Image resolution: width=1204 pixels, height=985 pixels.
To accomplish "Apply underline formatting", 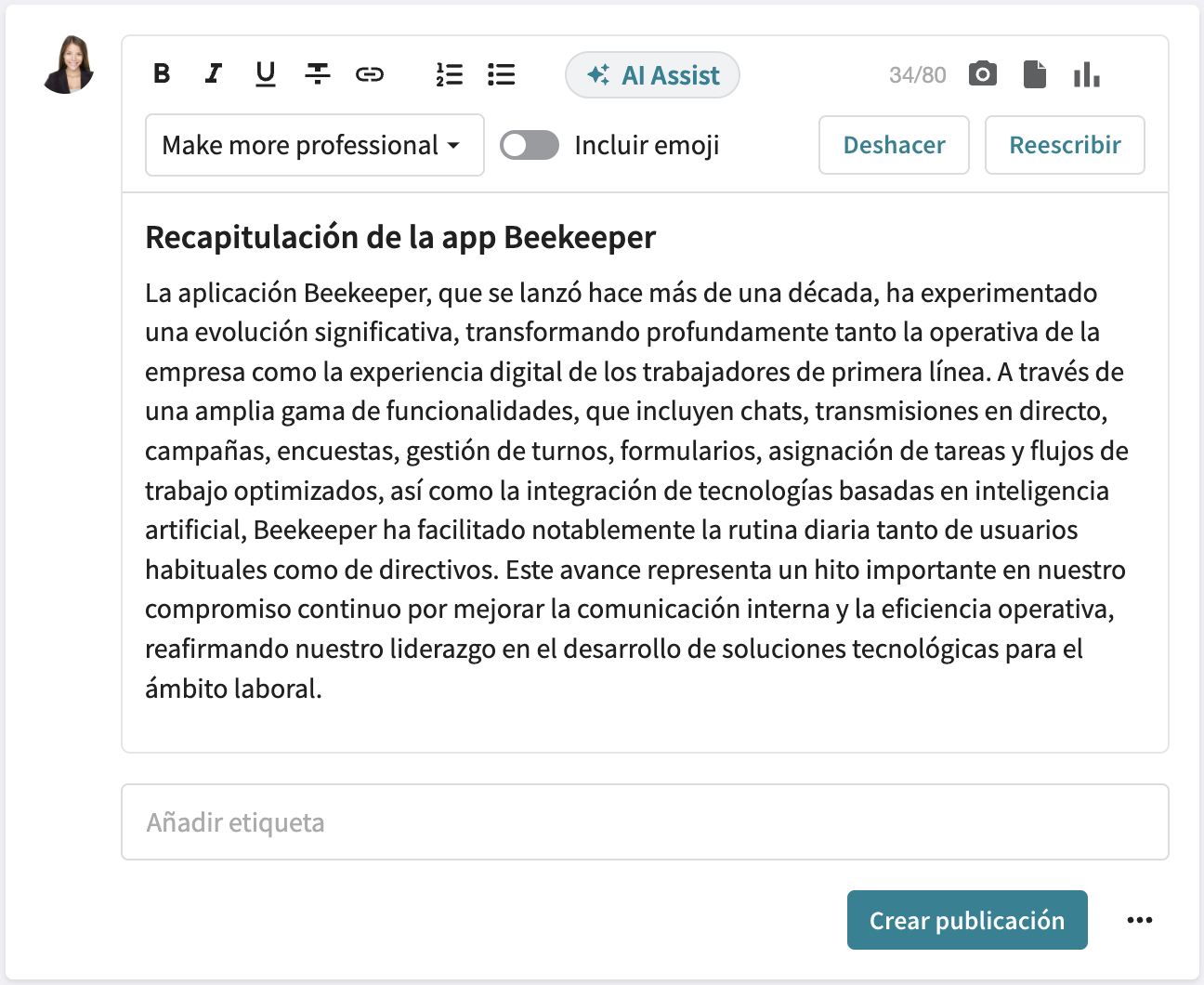I will 265,74.
